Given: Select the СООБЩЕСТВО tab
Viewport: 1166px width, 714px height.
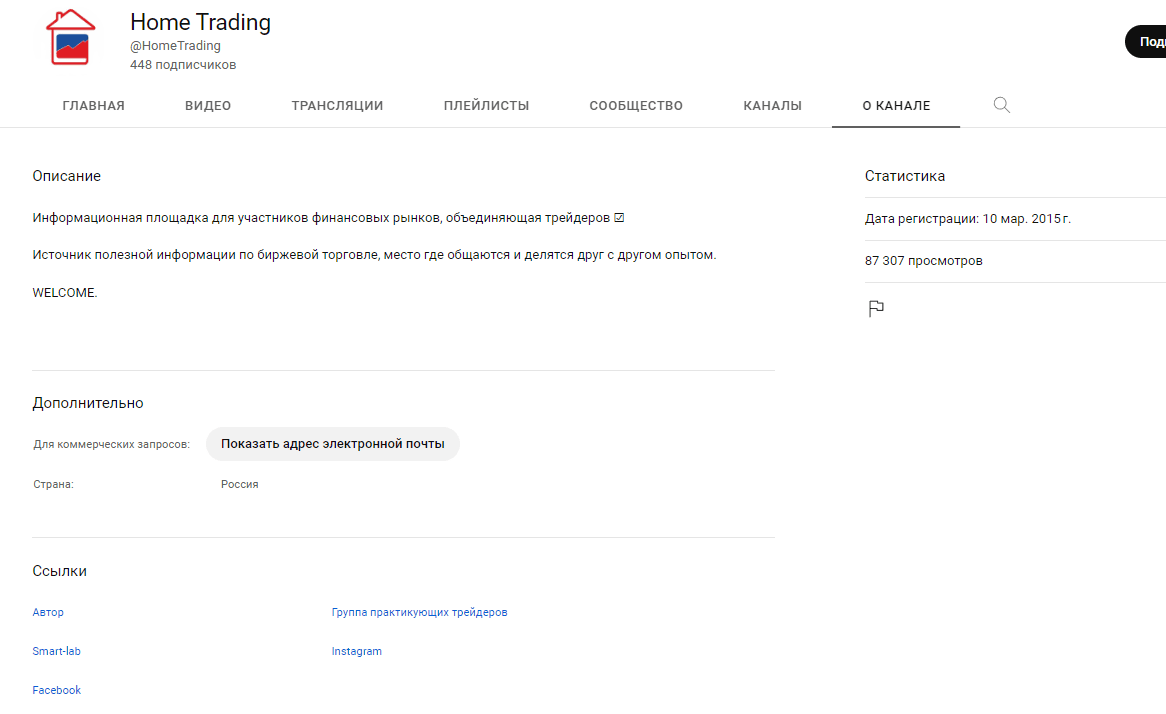Looking at the screenshot, I should coord(636,106).
